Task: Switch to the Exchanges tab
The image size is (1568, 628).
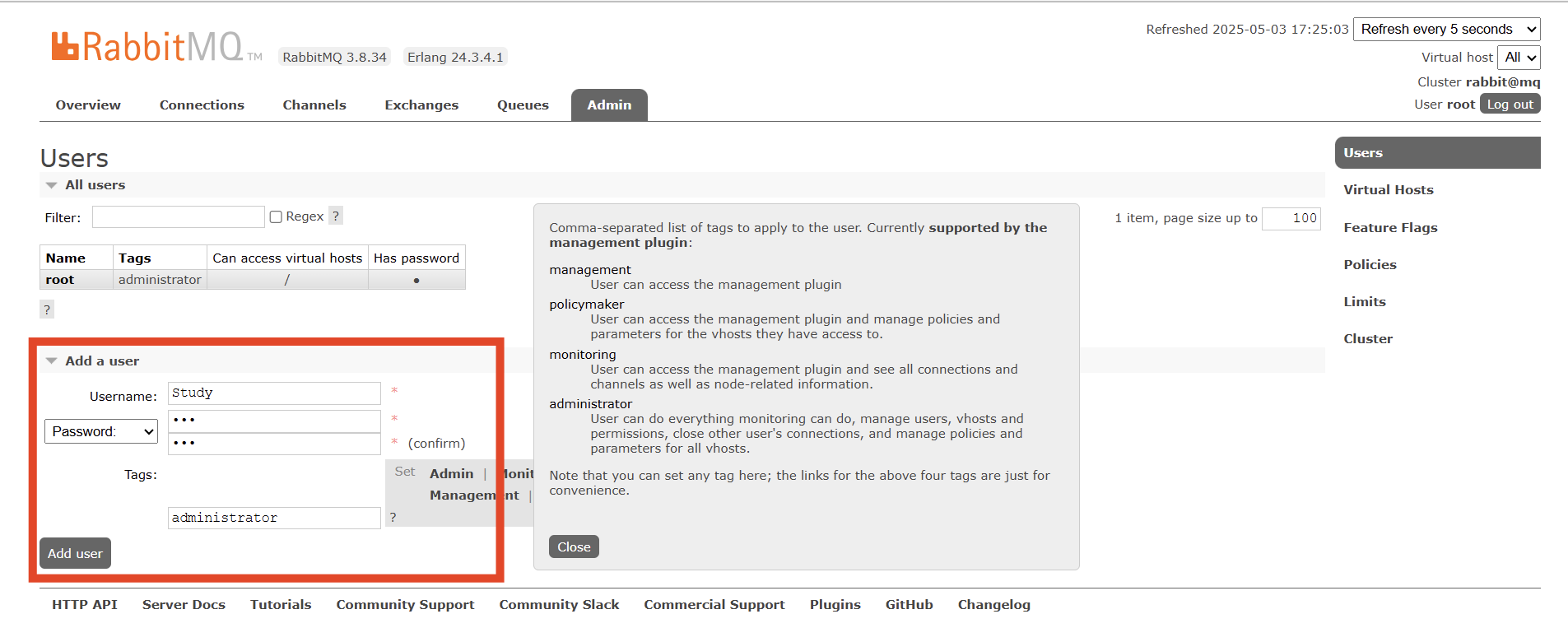Action: point(421,105)
